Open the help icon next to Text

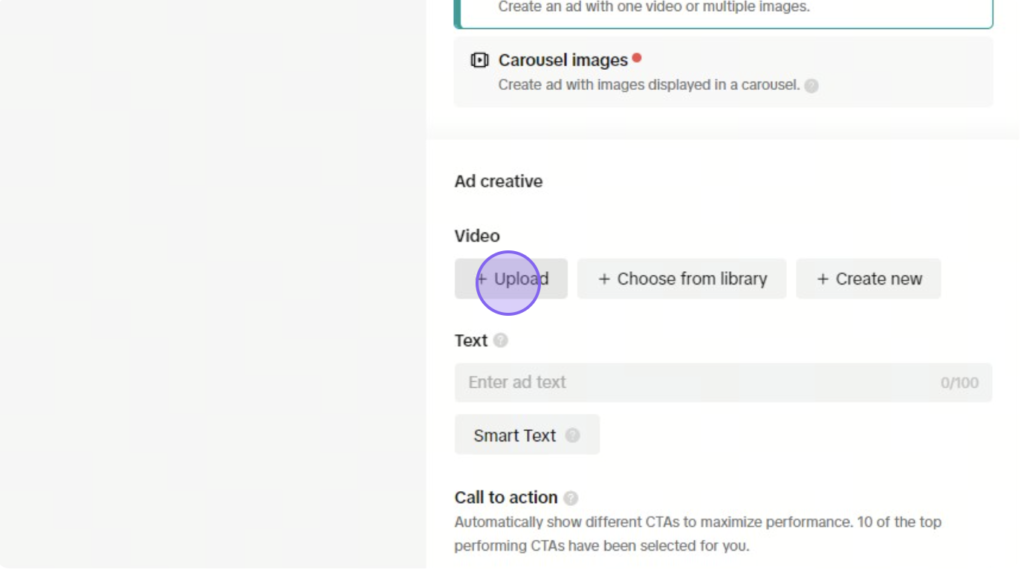[501, 340]
